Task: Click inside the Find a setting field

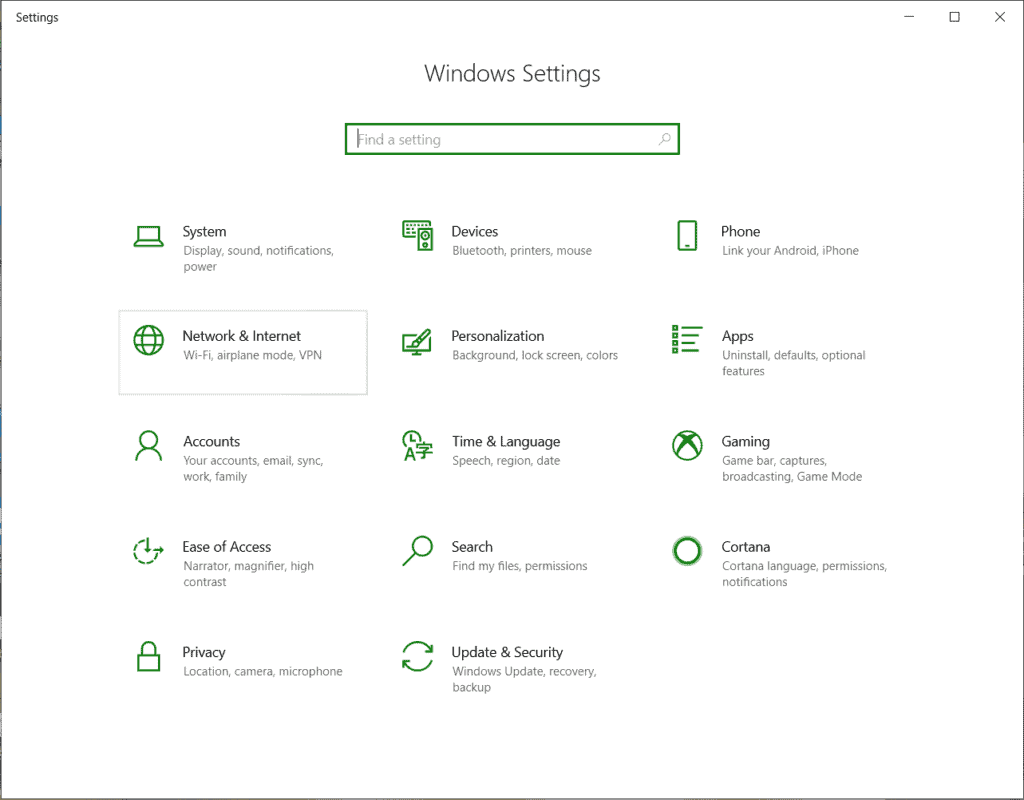Action: 512,139
